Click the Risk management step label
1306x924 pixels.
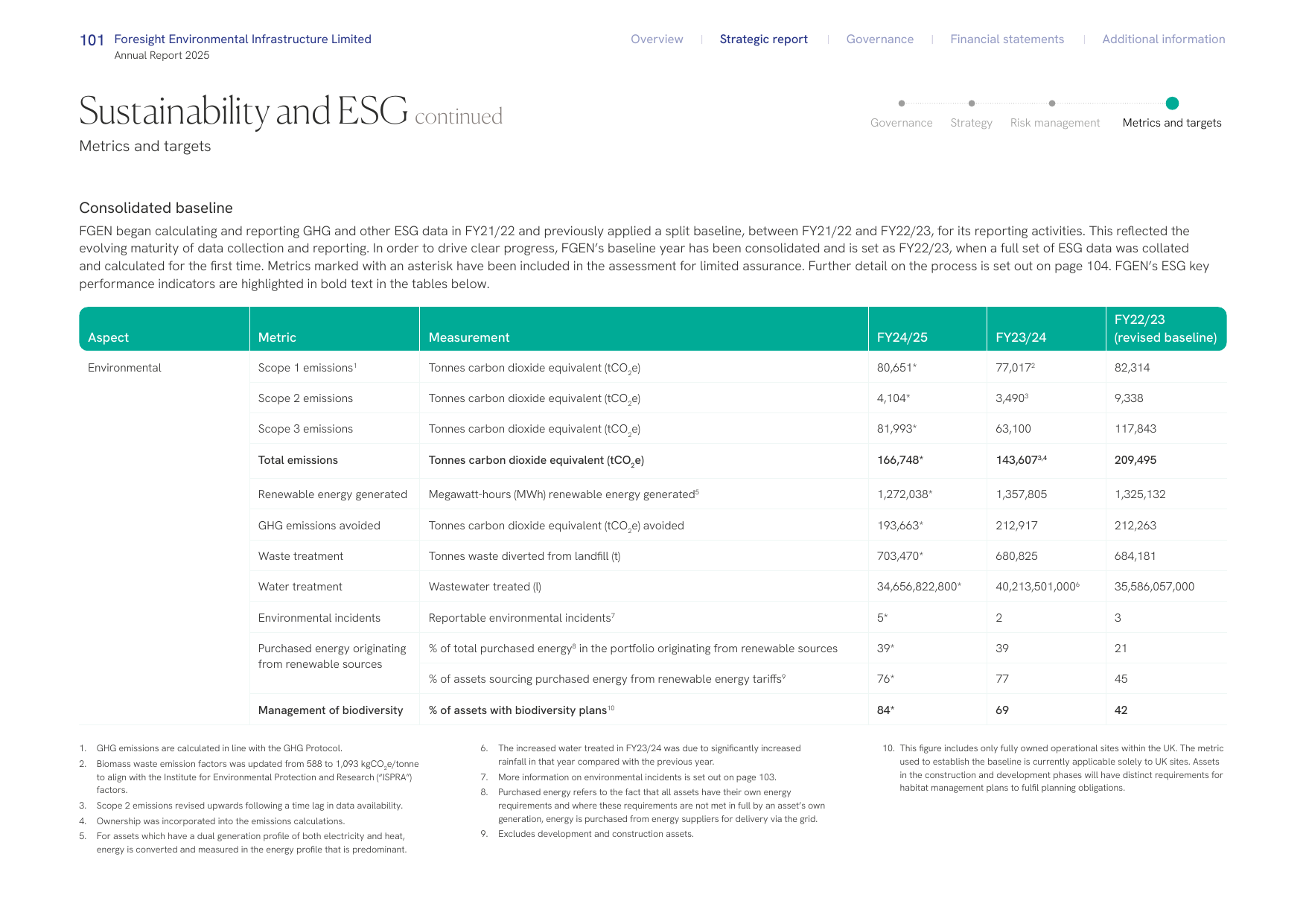[x=1054, y=123]
